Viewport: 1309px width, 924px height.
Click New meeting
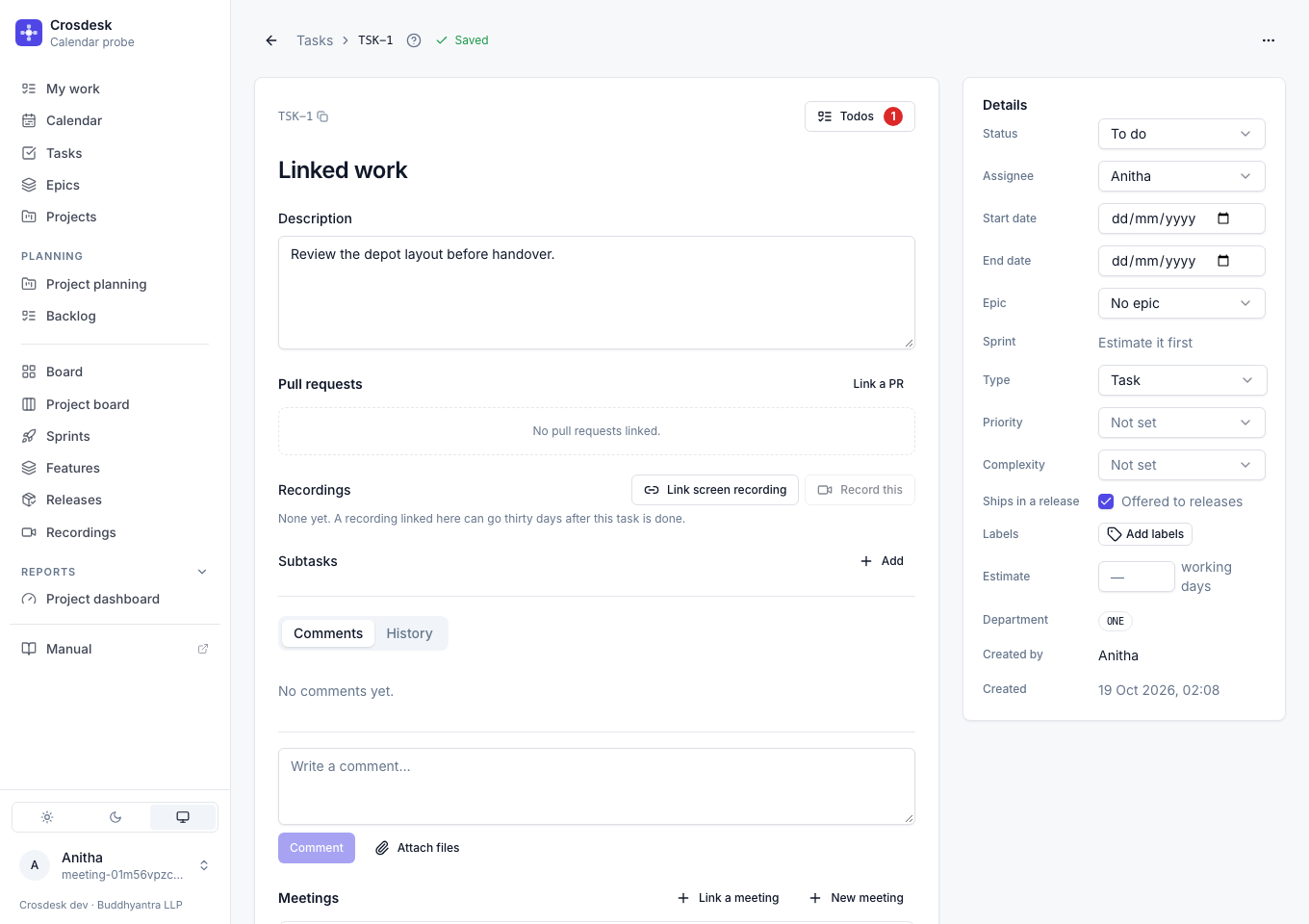point(857,898)
